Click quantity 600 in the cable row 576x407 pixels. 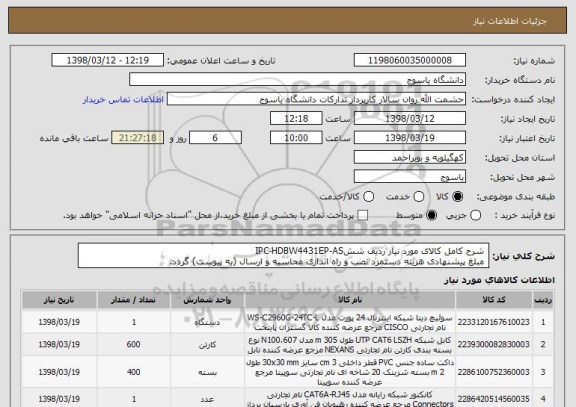tap(133, 345)
